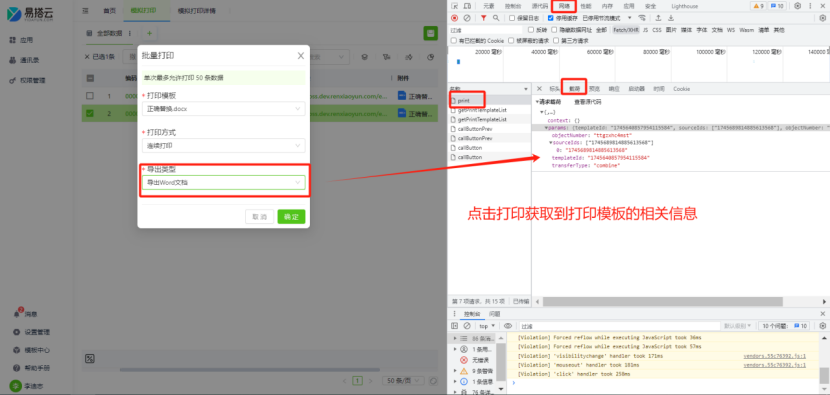Close the 批量打印 dialog with X
The width and height of the screenshot is (830, 395).
301,56
